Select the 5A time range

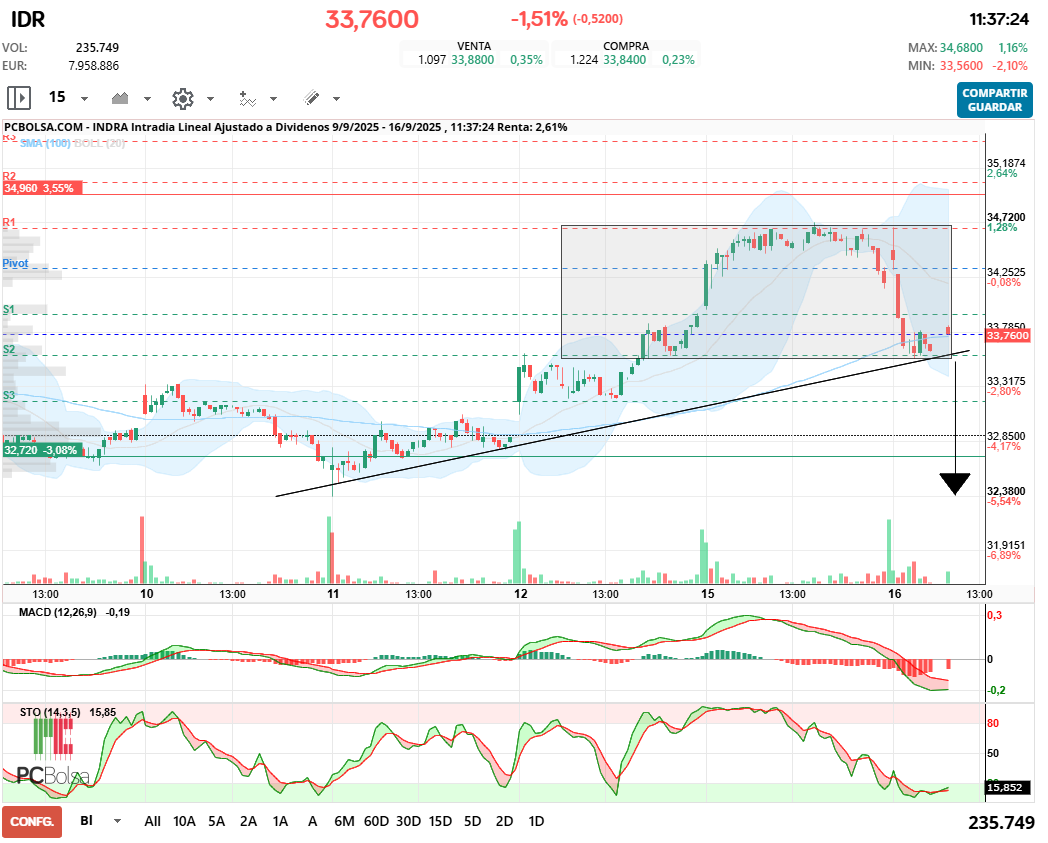[x=217, y=821]
